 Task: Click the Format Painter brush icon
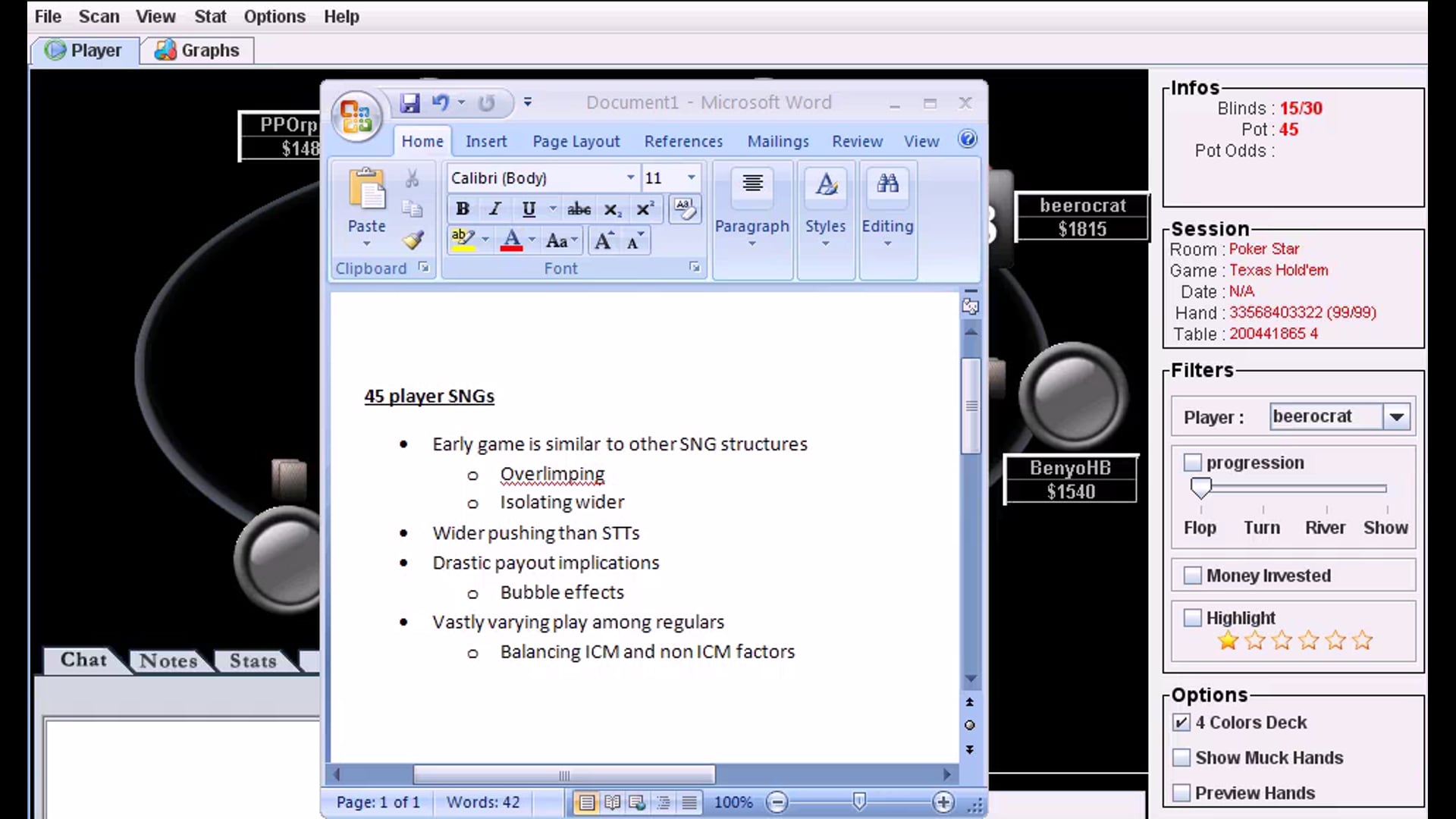coord(413,240)
